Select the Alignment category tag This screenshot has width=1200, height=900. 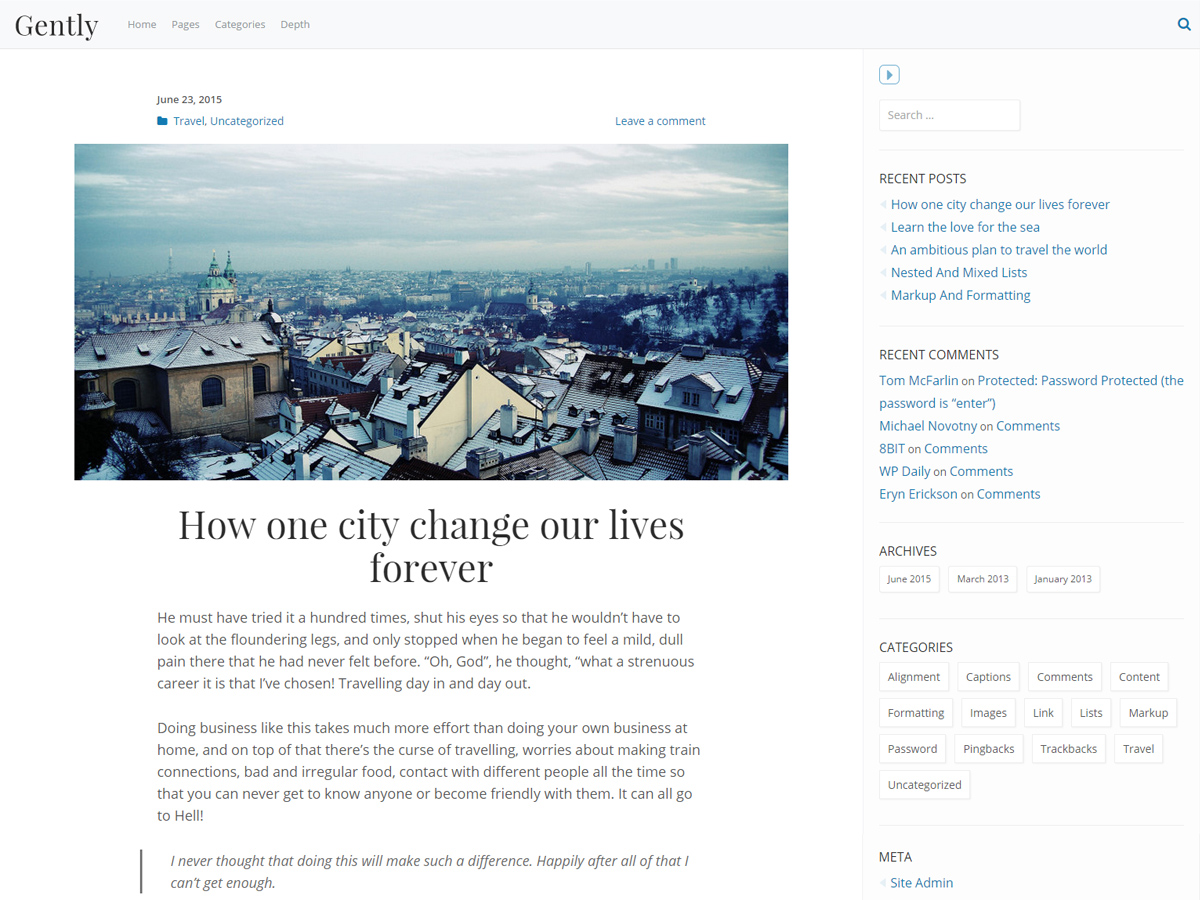tap(914, 677)
